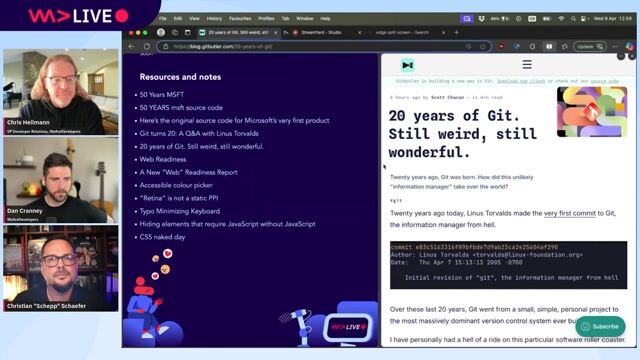
Task: Open A New "Web" Readiness Report link
Action: pyautogui.click(x=189, y=173)
